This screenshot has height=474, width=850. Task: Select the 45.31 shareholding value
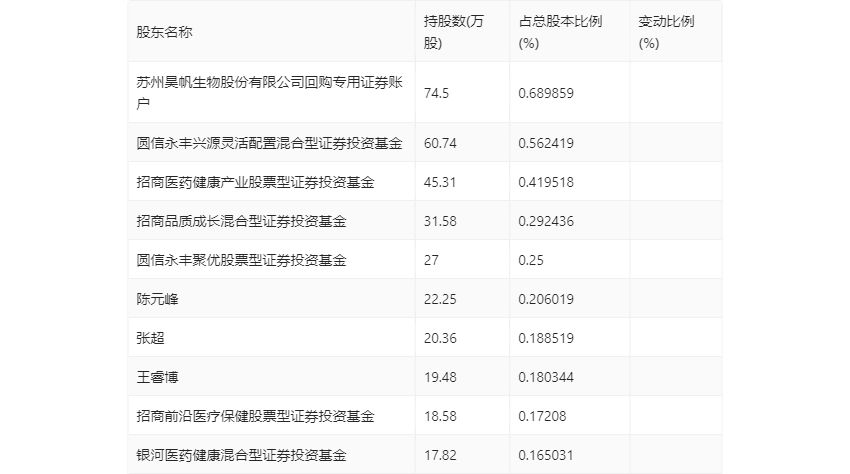pyautogui.click(x=440, y=182)
